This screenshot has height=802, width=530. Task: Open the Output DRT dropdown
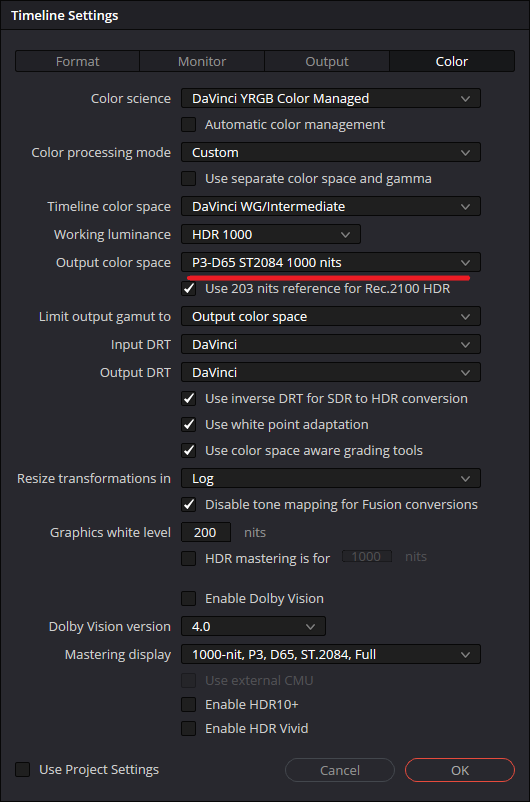(330, 373)
